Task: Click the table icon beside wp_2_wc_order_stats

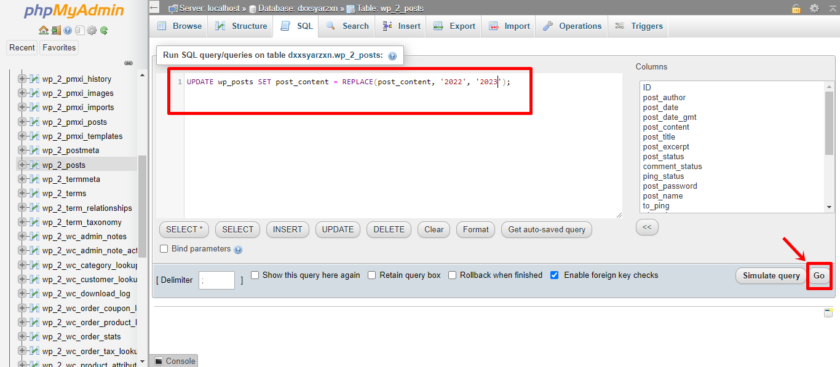Action: point(34,337)
